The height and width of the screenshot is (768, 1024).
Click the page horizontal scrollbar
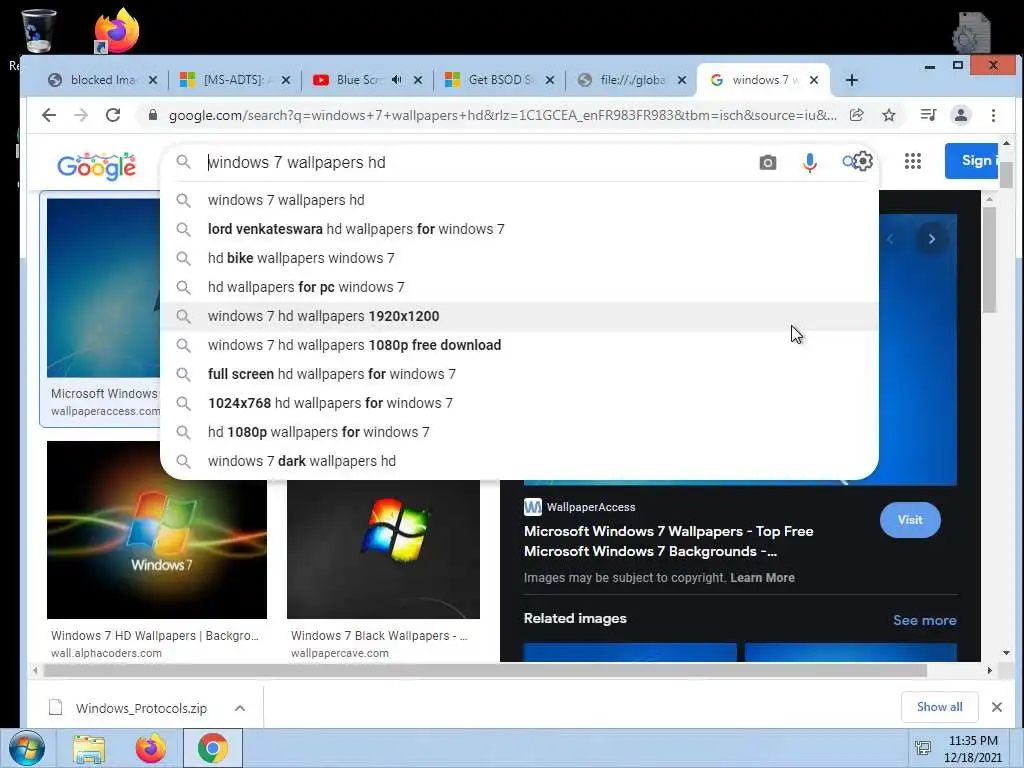pyautogui.click(x=485, y=671)
